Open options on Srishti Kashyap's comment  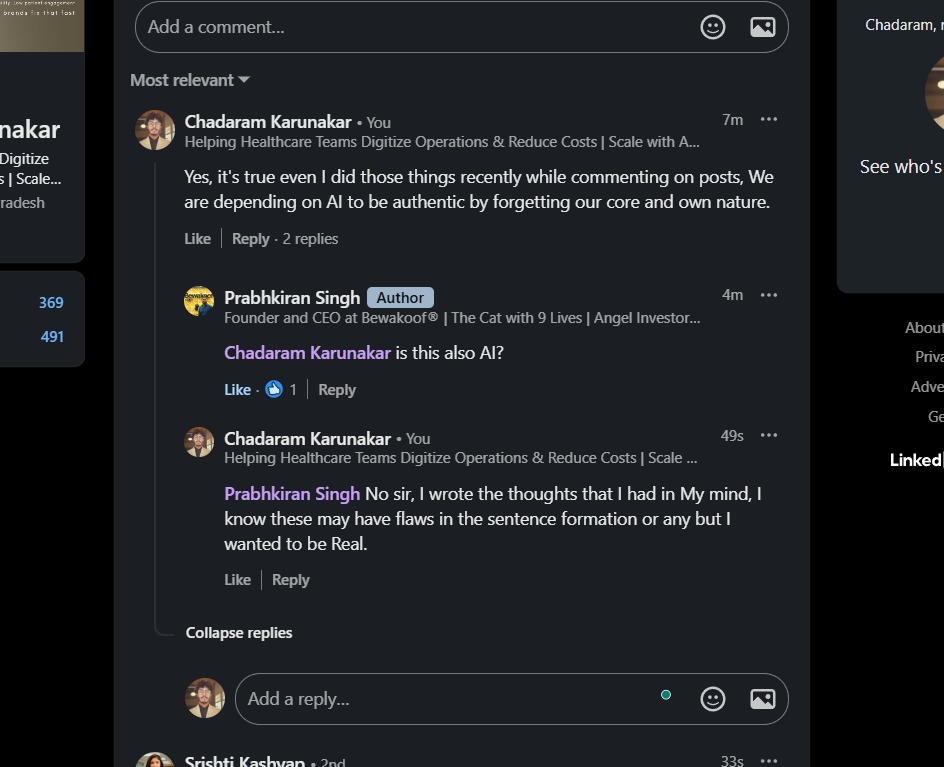pos(768,760)
